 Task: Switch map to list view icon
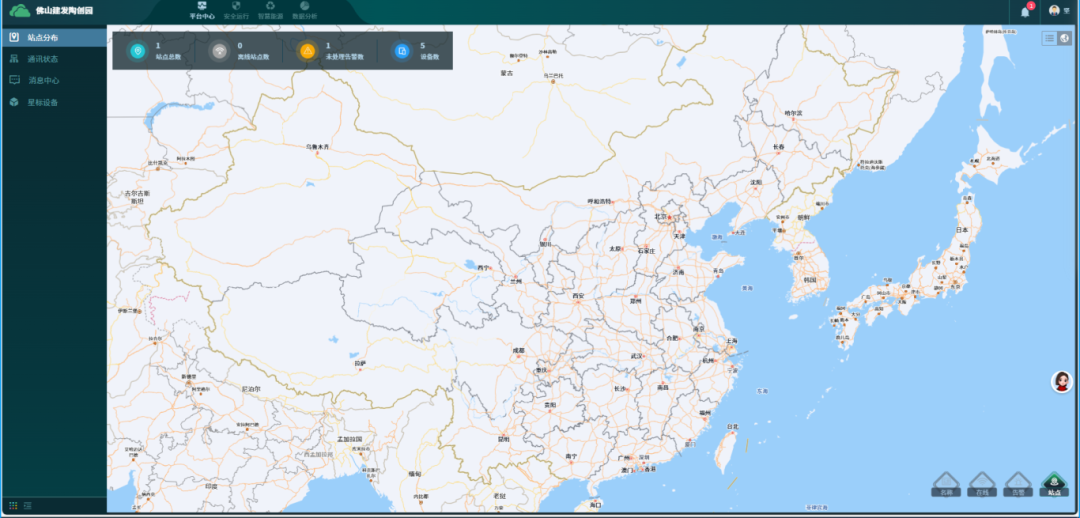tap(1050, 39)
